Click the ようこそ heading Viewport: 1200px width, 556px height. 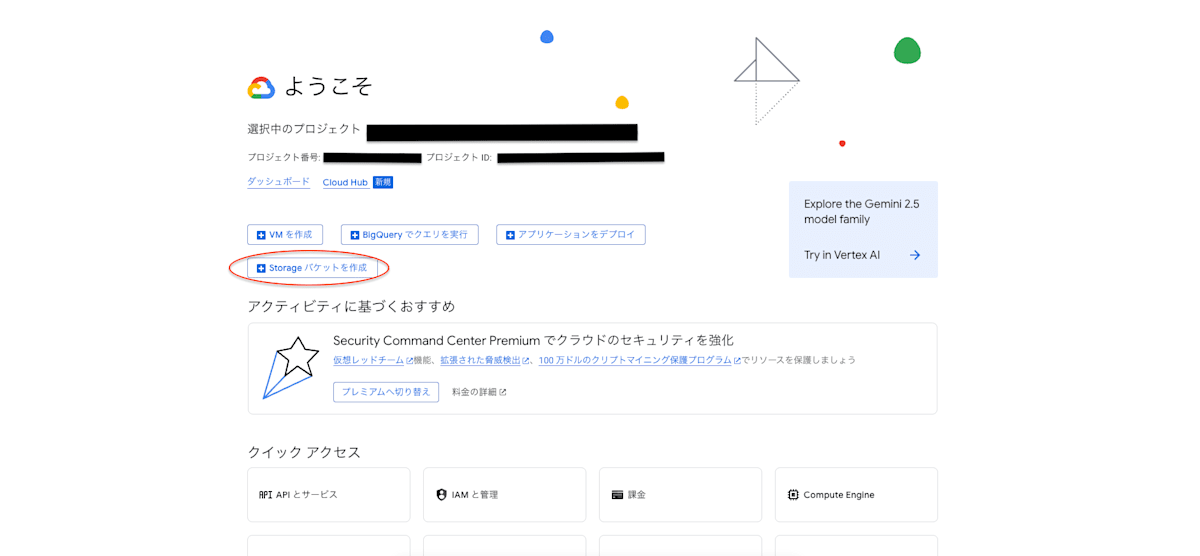point(328,87)
